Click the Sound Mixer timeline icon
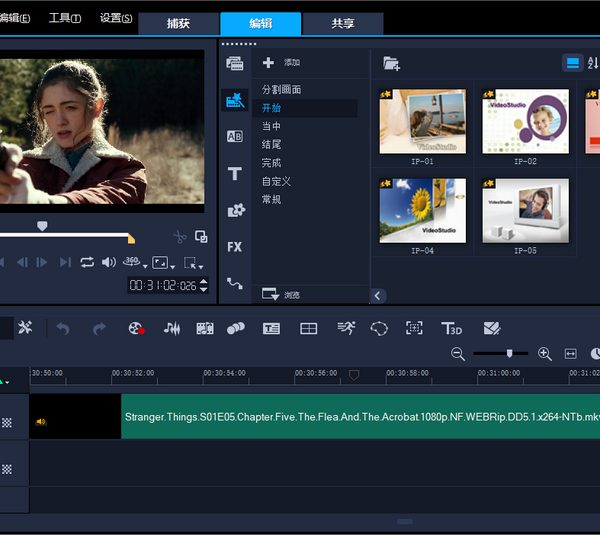 pyautogui.click(x=172, y=328)
